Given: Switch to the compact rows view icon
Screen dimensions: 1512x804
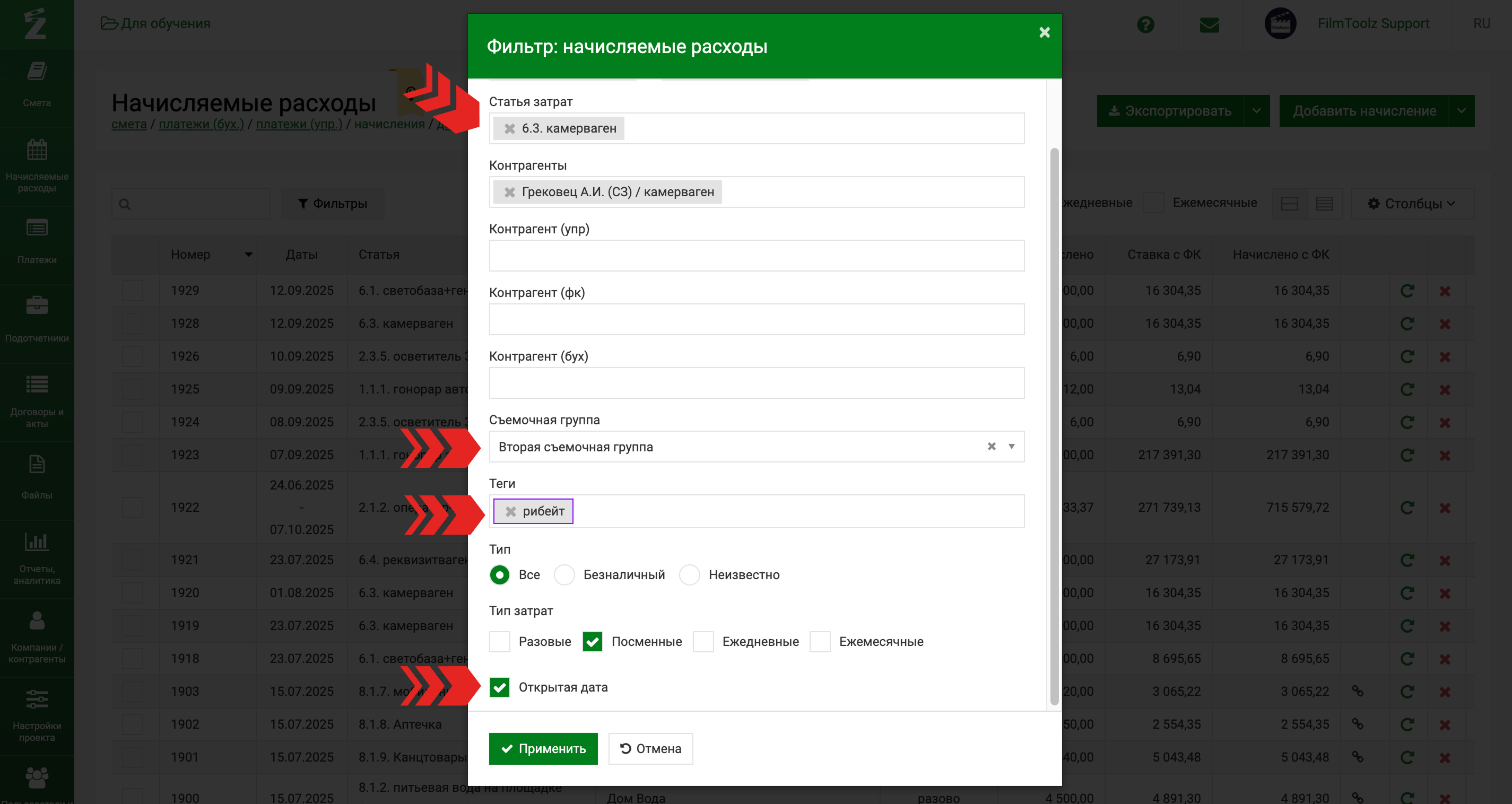Looking at the screenshot, I should pos(1324,204).
